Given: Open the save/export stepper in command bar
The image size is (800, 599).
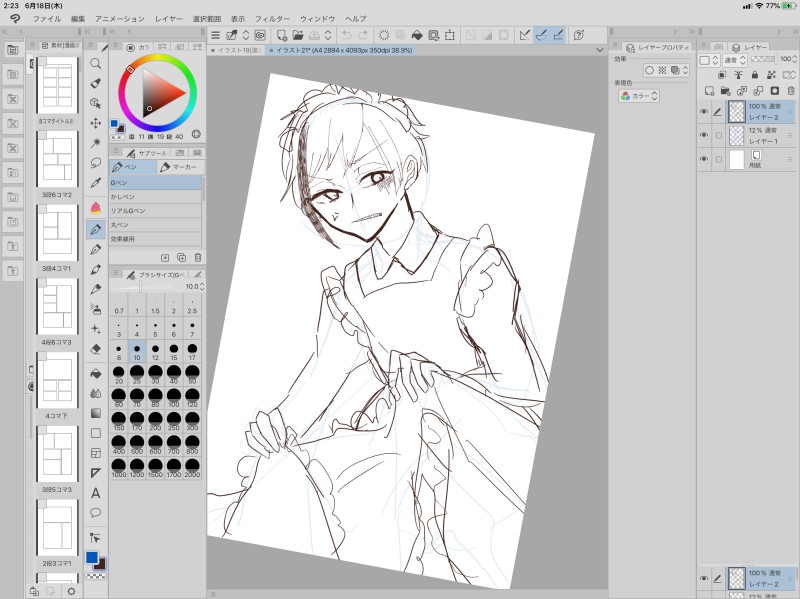Looking at the screenshot, I should pos(328,35).
